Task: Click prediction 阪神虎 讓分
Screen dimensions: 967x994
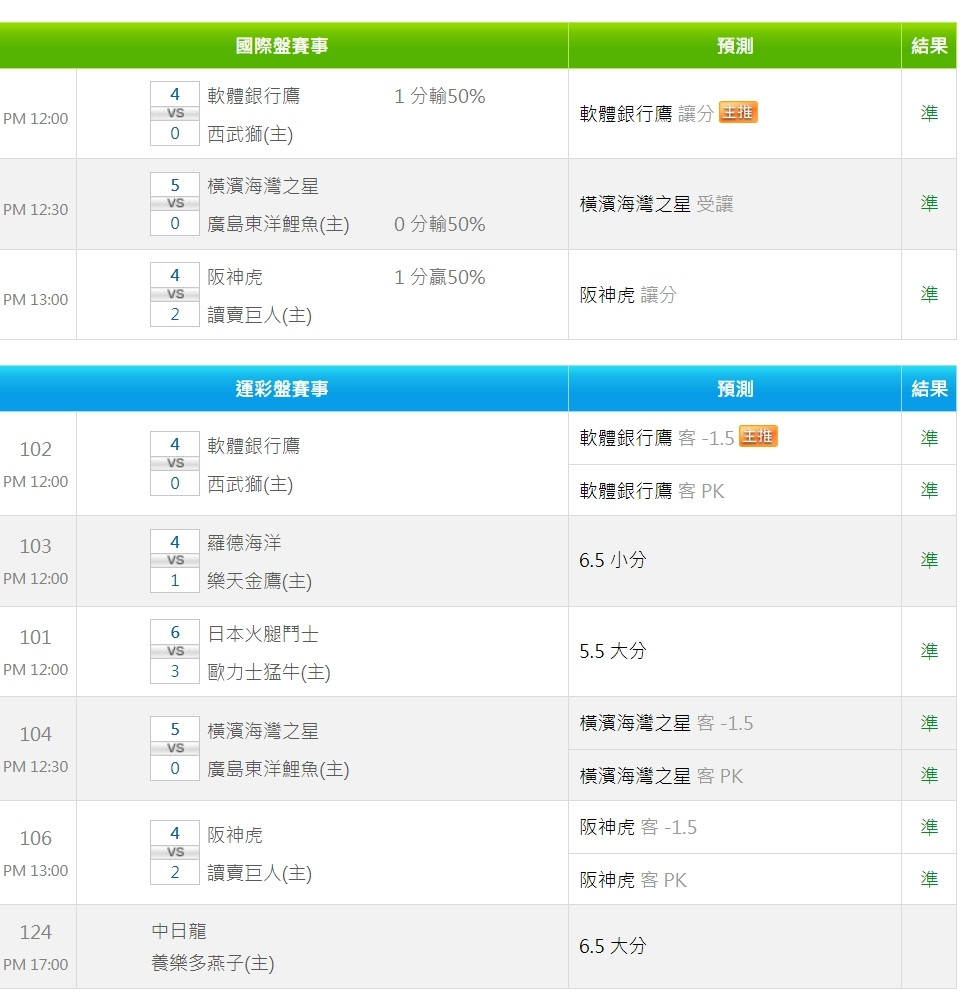Action: coord(628,295)
